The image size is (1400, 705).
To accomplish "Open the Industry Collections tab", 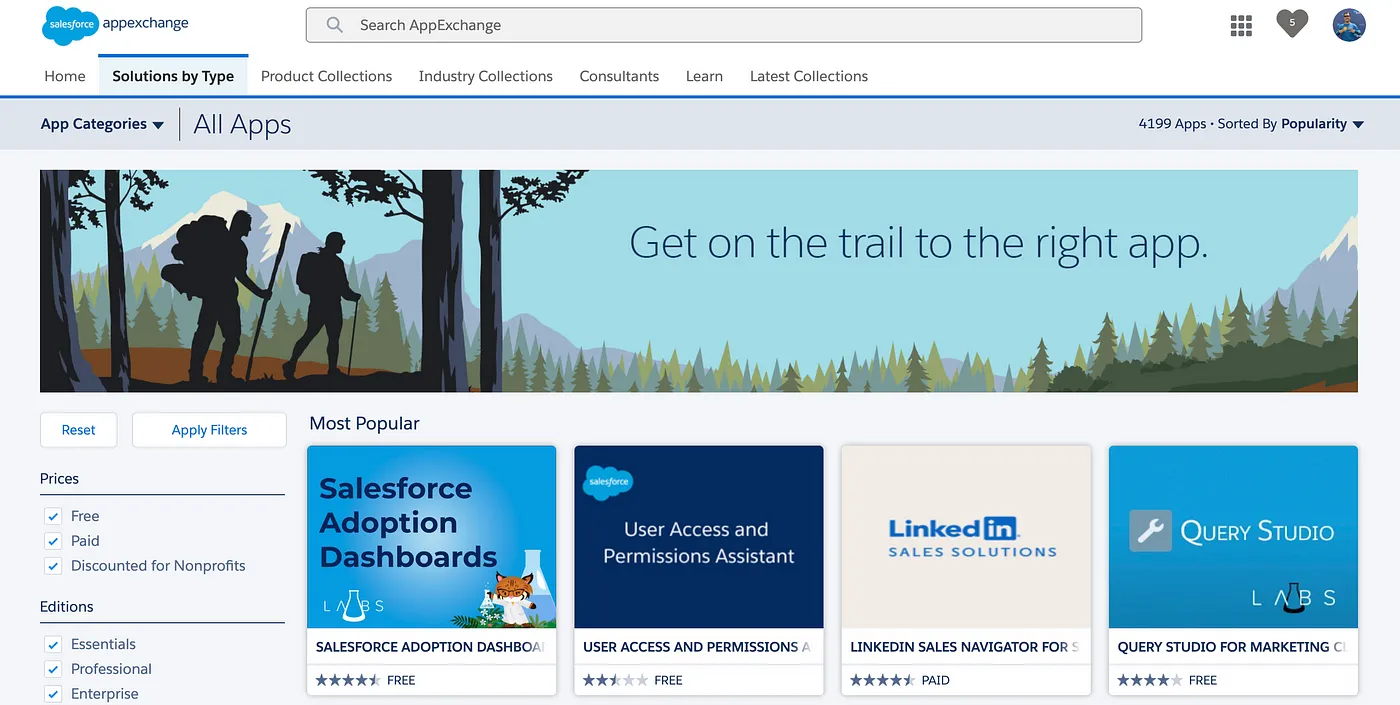I will click(486, 76).
